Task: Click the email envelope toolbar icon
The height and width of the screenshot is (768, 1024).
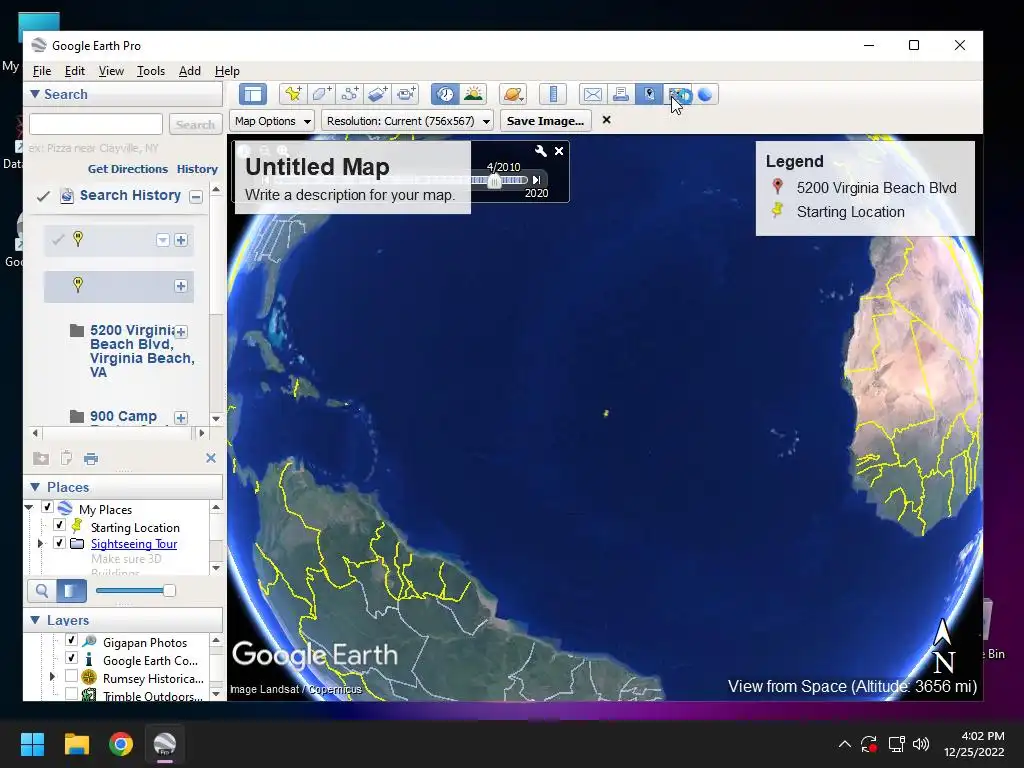Action: coord(592,95)
